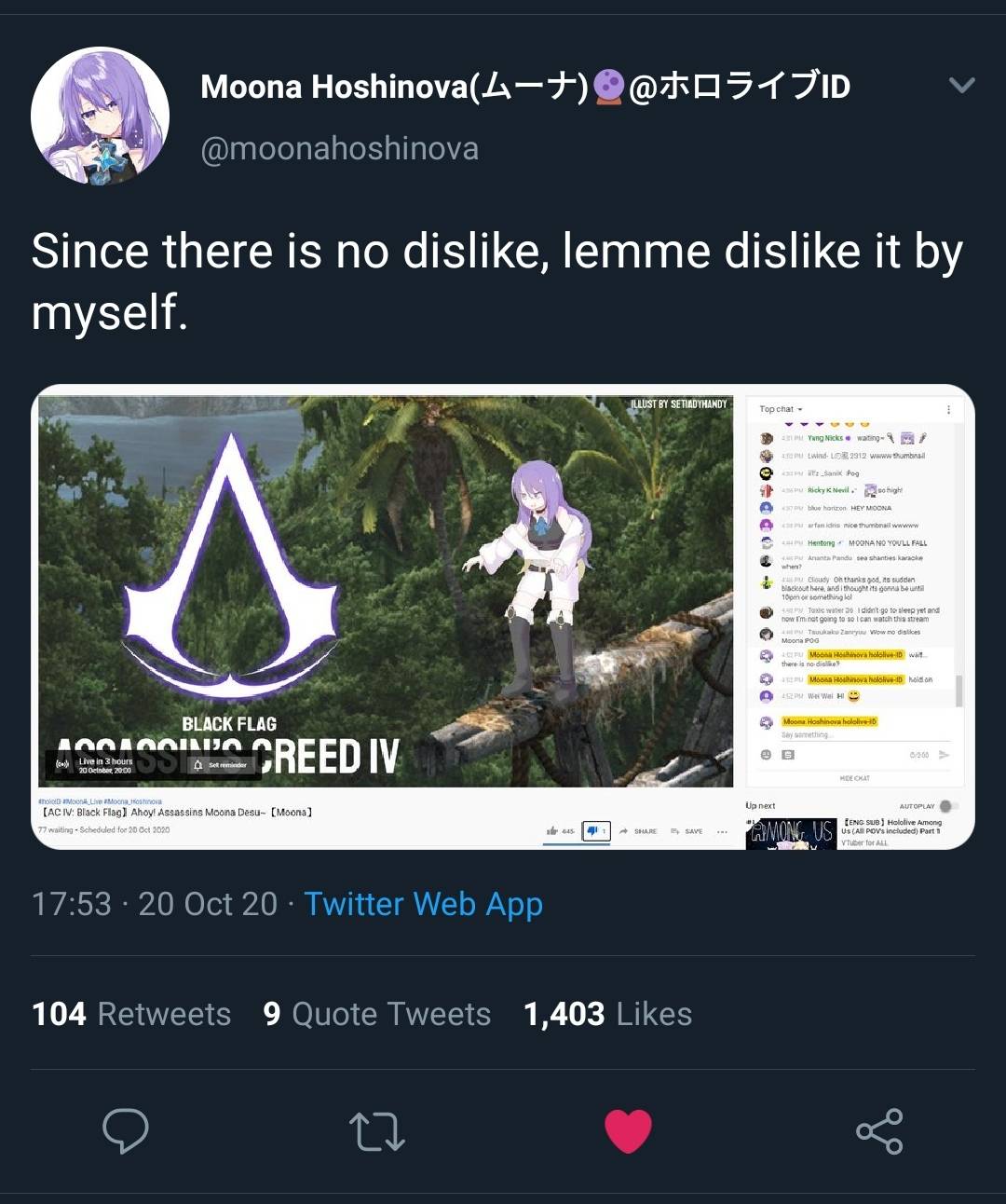Open the three-dot menu beside Top chat
This screenshot has height=1204, width=1006.
pos(950,408)
